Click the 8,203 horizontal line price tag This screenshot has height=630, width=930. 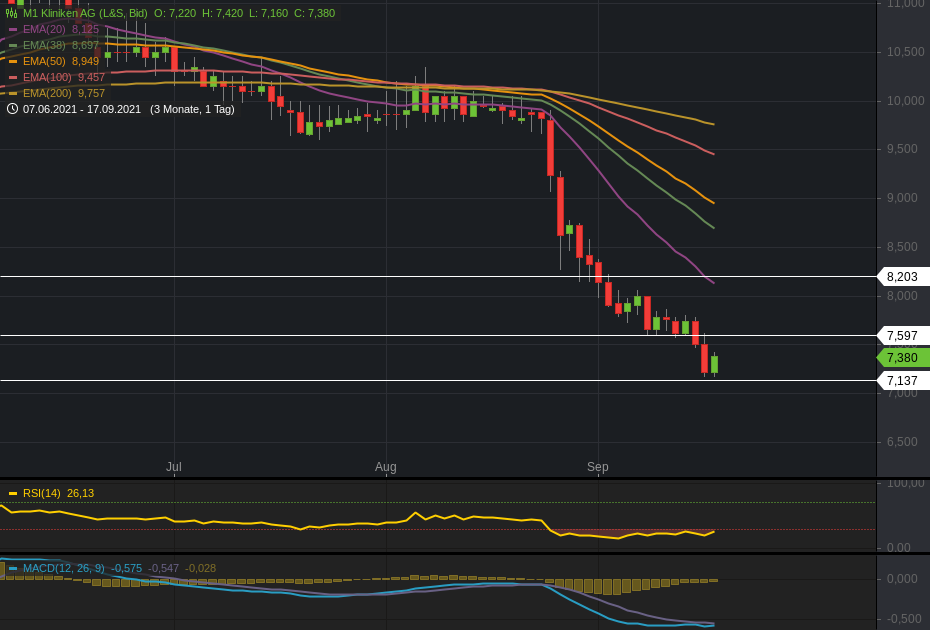point(902,277)
